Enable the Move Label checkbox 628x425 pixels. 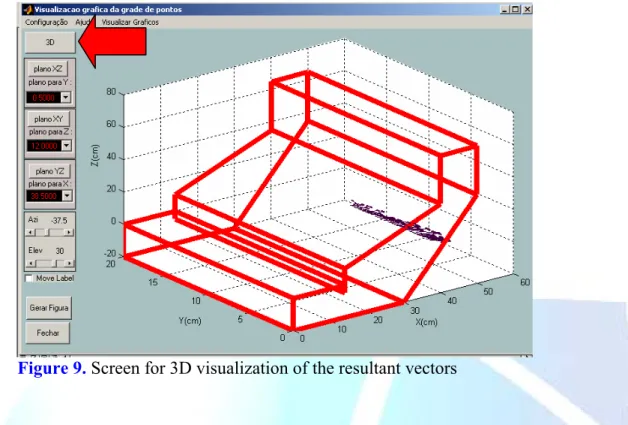coord(29,278)
